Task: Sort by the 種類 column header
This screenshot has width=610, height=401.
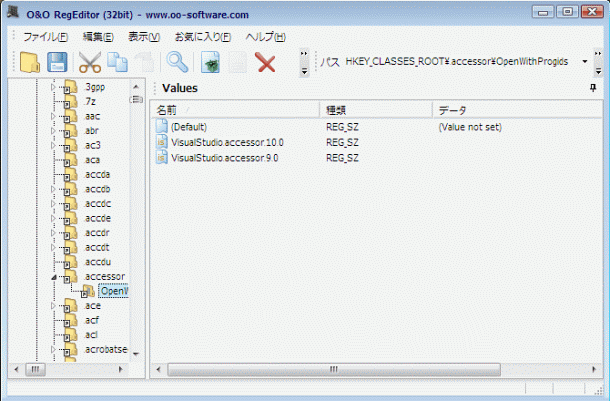Action: pos(376,110)
